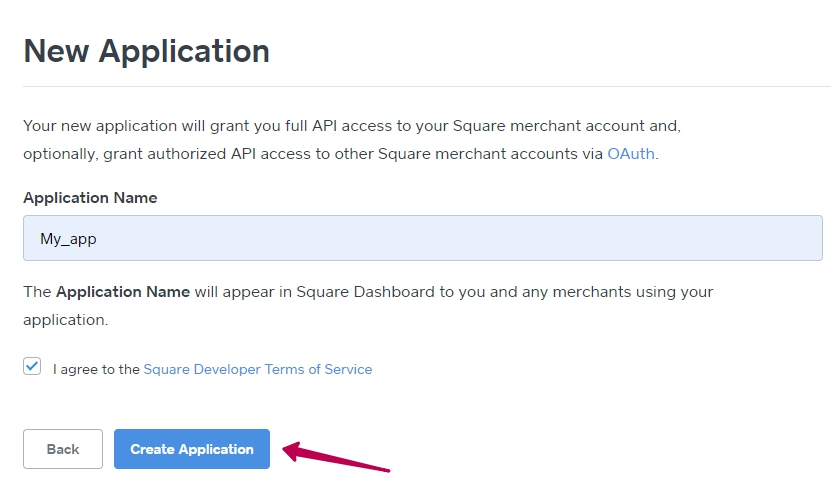Click the horizontal divider below the heading

pos(426,86)
